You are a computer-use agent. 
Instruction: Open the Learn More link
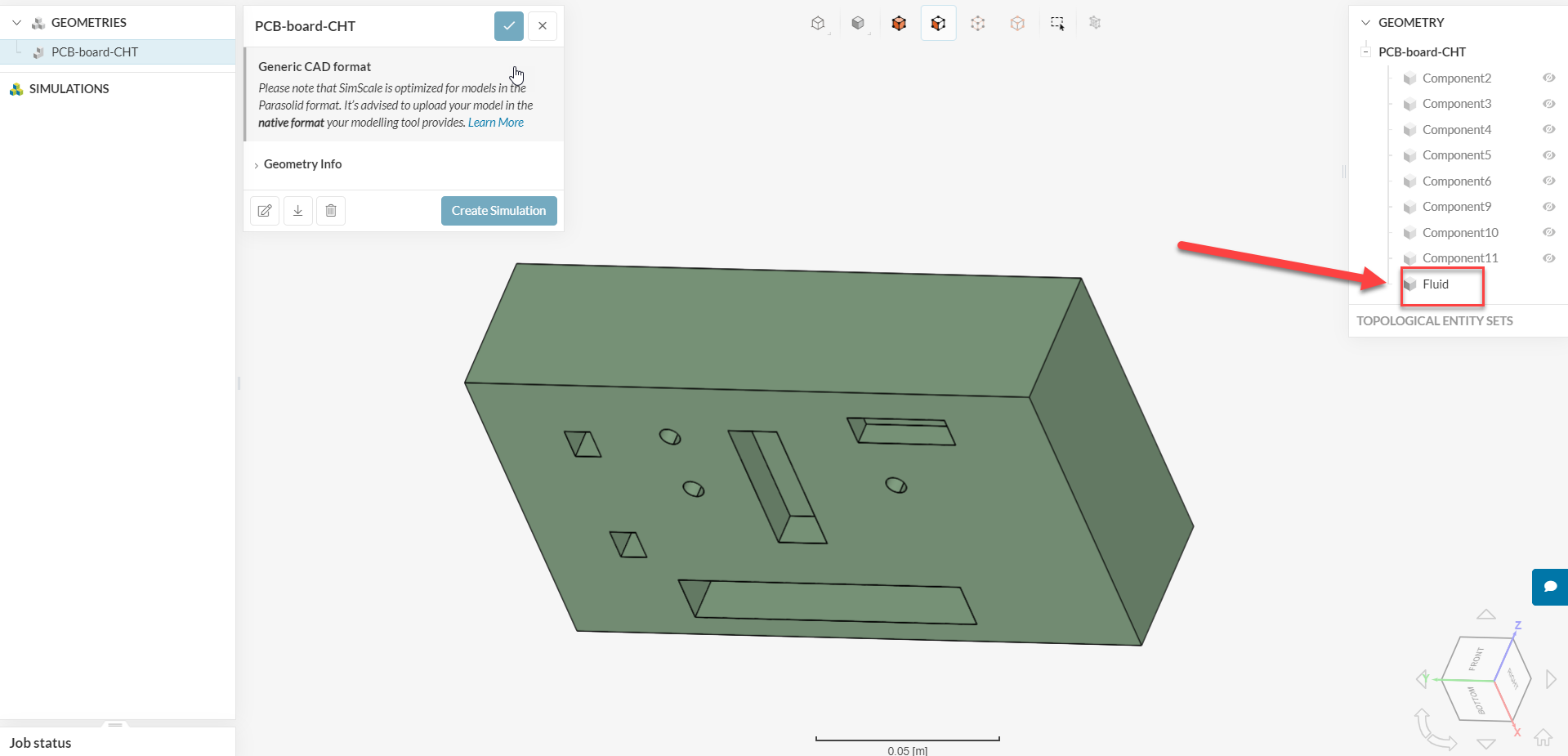coord(496,123)
